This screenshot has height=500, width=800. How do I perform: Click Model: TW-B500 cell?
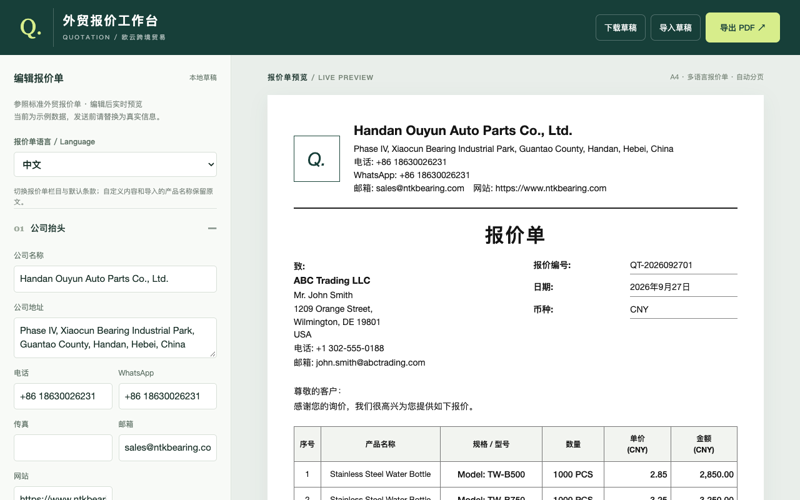tap(491, 474)
